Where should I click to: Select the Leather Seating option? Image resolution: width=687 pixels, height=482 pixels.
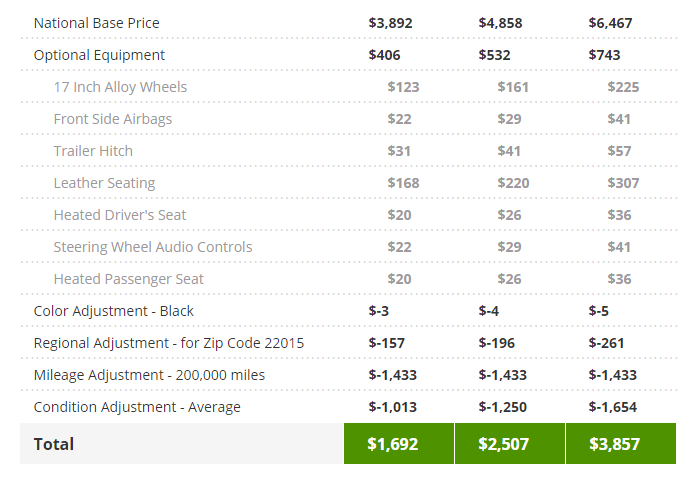tap(104, 183)
